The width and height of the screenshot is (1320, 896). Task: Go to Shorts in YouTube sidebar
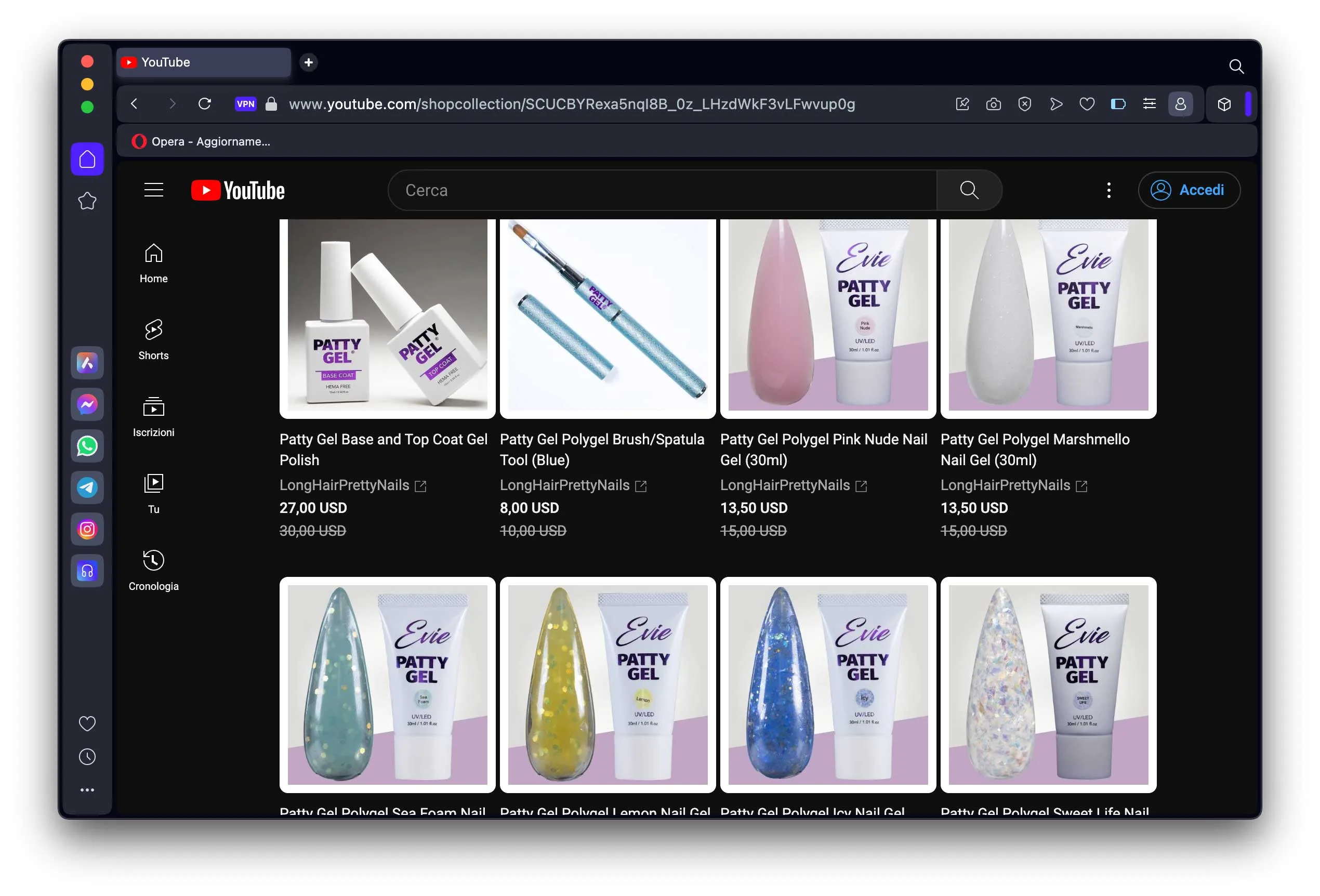coord(153,339)
